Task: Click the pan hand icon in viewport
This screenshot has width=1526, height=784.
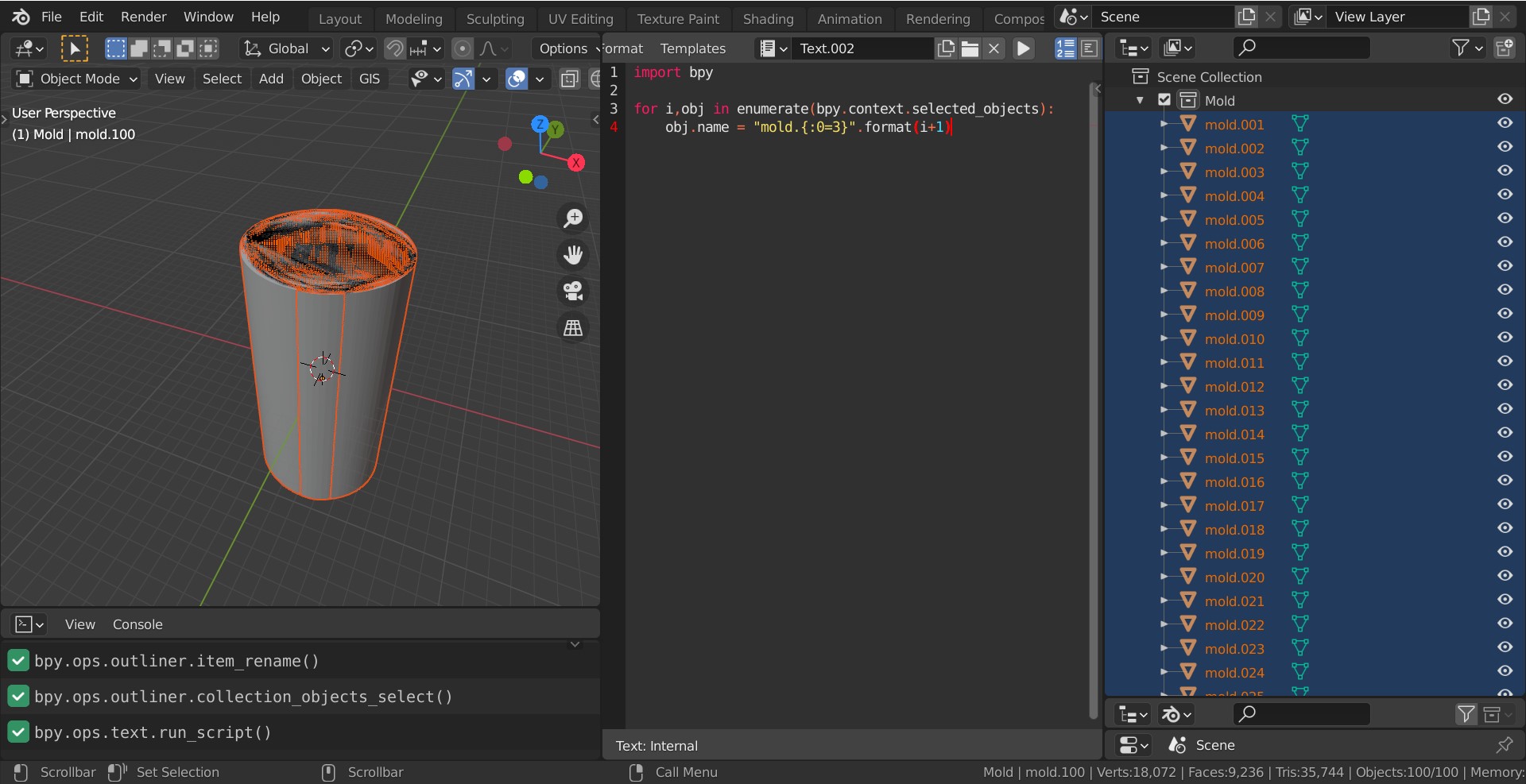Action: pyautogui.click(x=573, y=254)
